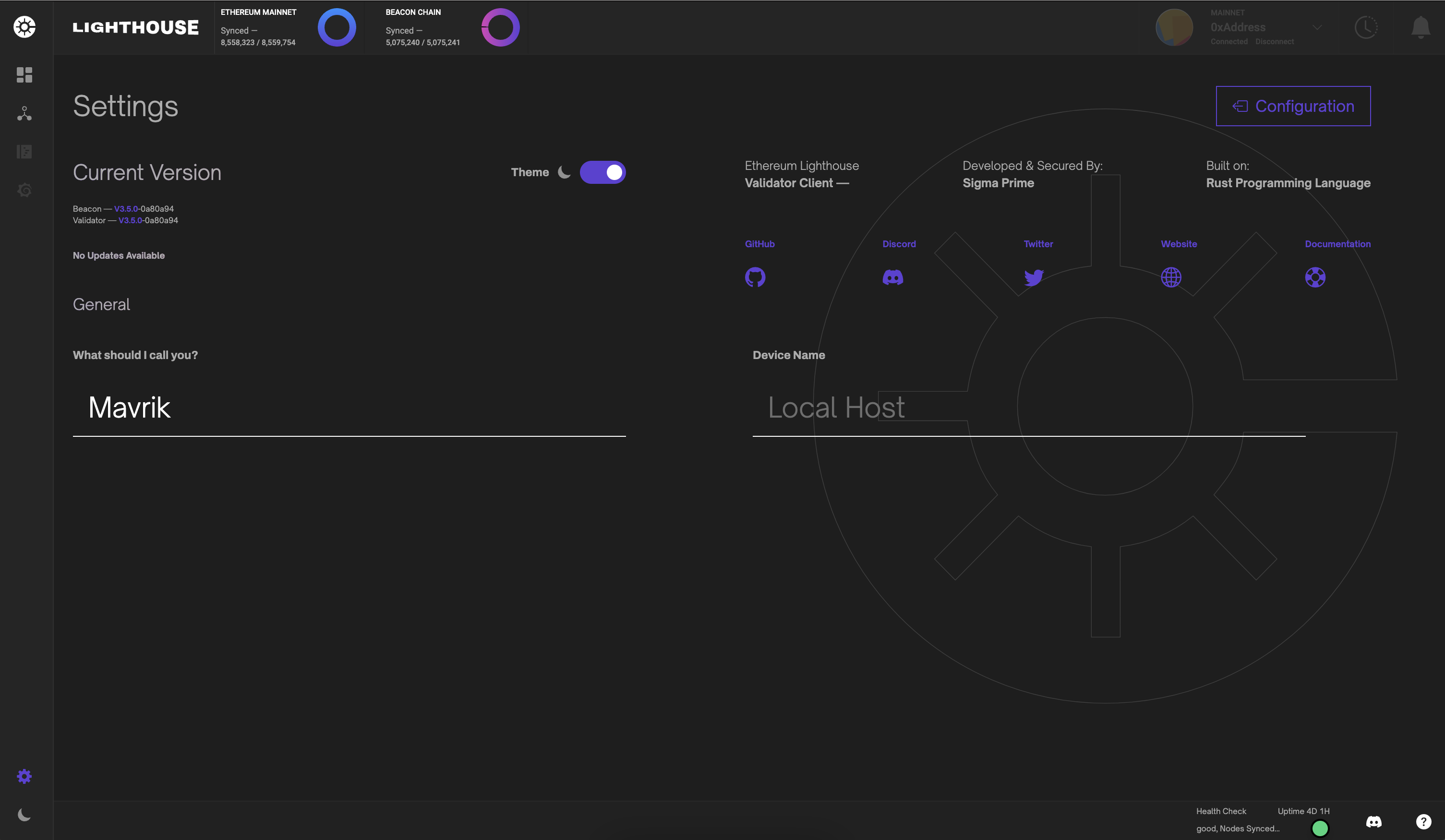The width and height of the screenshot is (1445, 840).
Task: Click the moon icon at sidebar bottom
Action: click(24, 815)
